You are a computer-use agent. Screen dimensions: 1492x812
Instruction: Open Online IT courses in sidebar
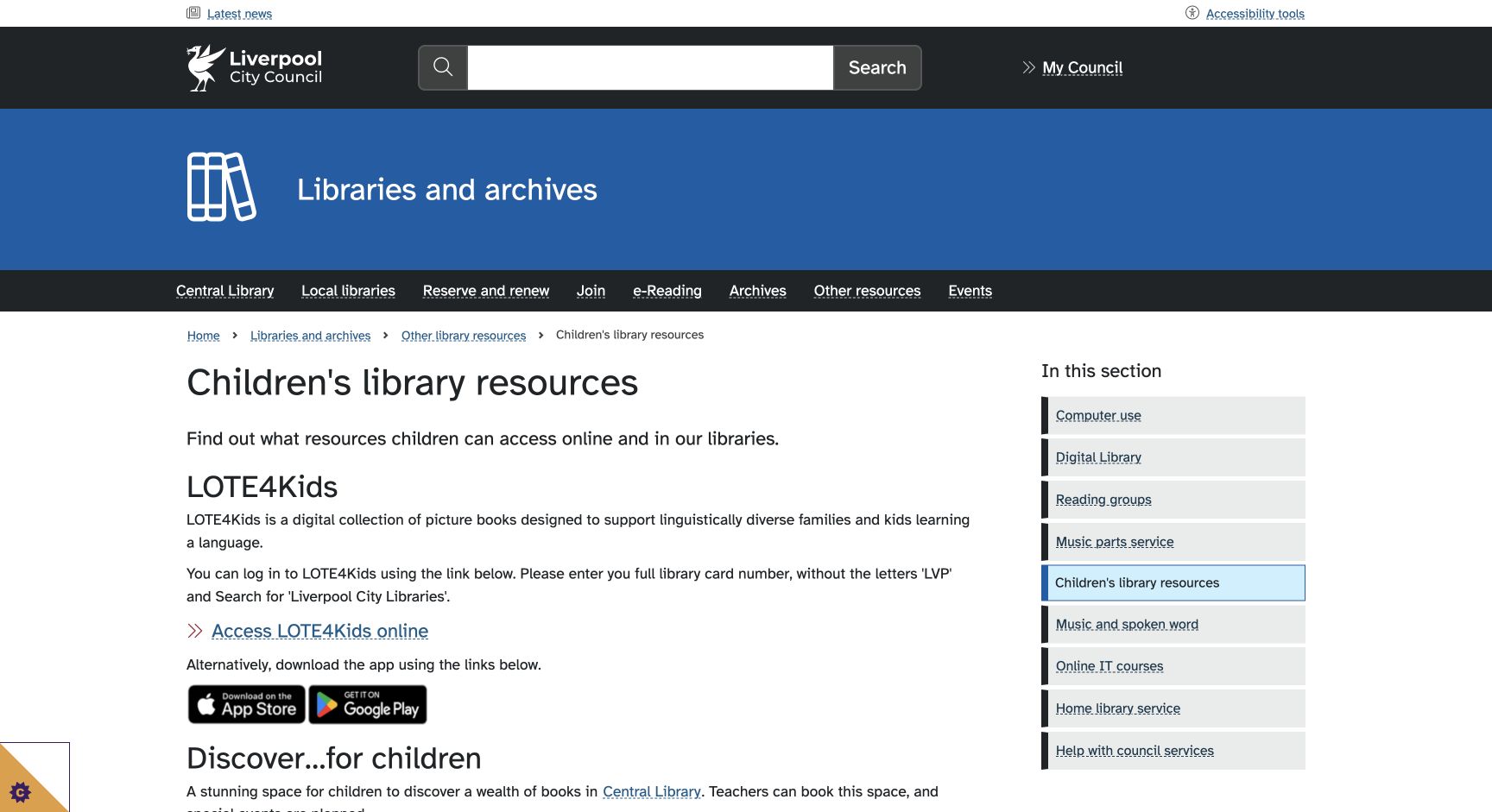pos(1173,666)
